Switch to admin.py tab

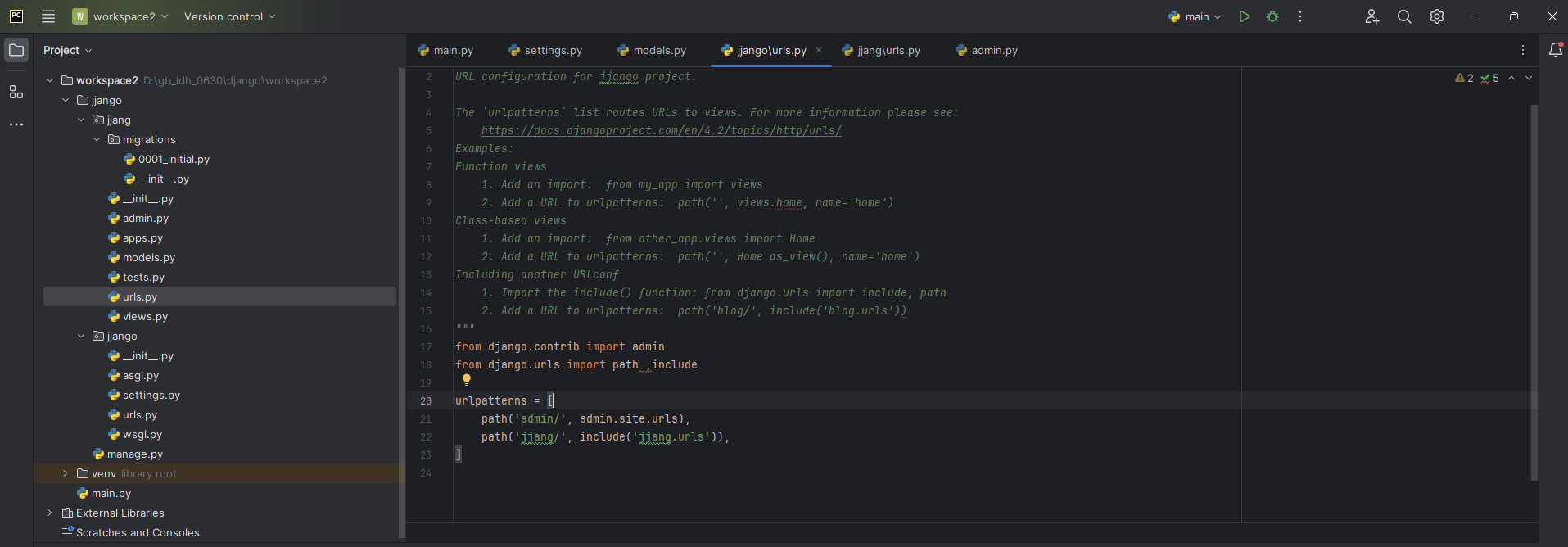pos(987,50)
